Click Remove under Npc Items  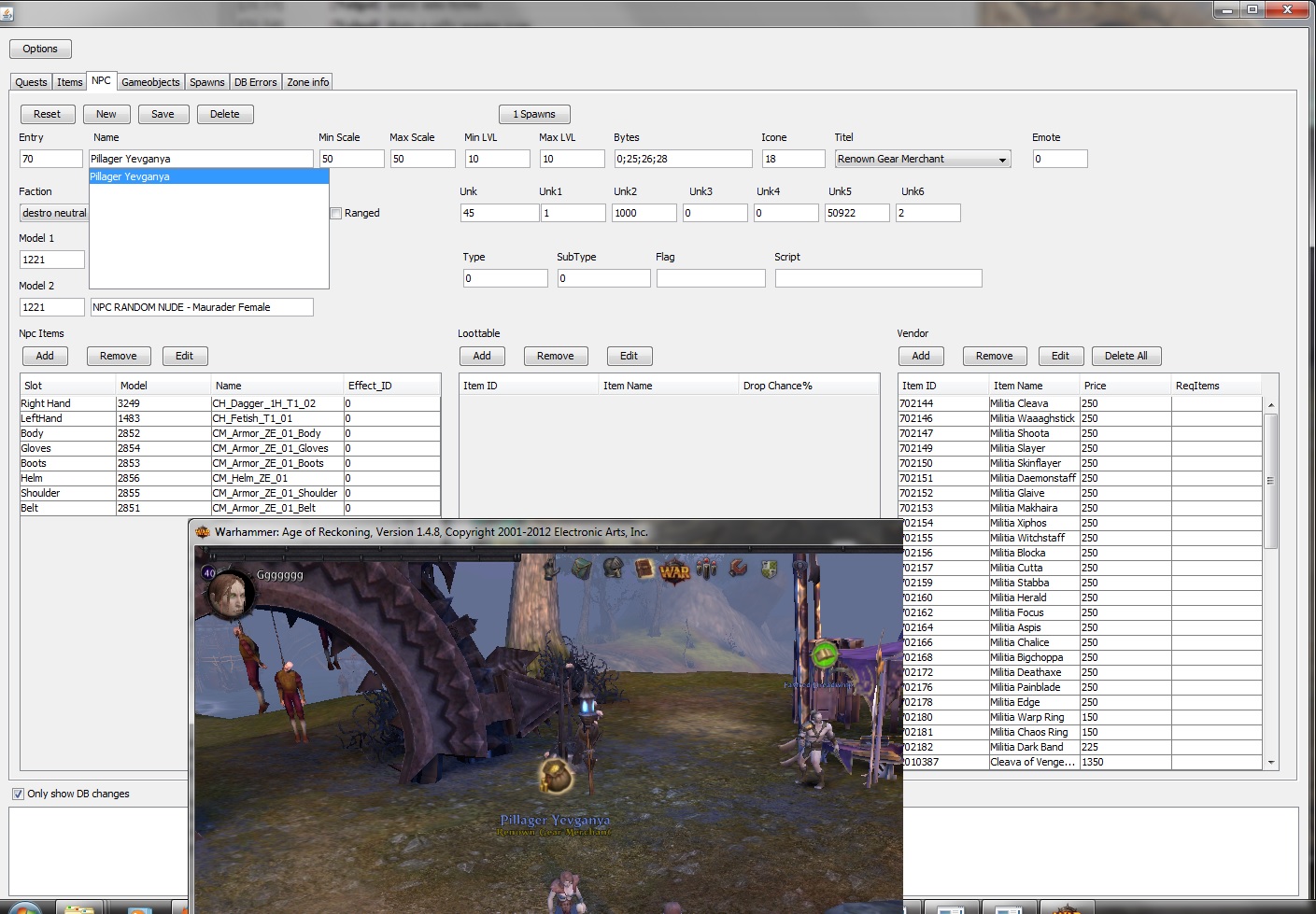(119, 356)
